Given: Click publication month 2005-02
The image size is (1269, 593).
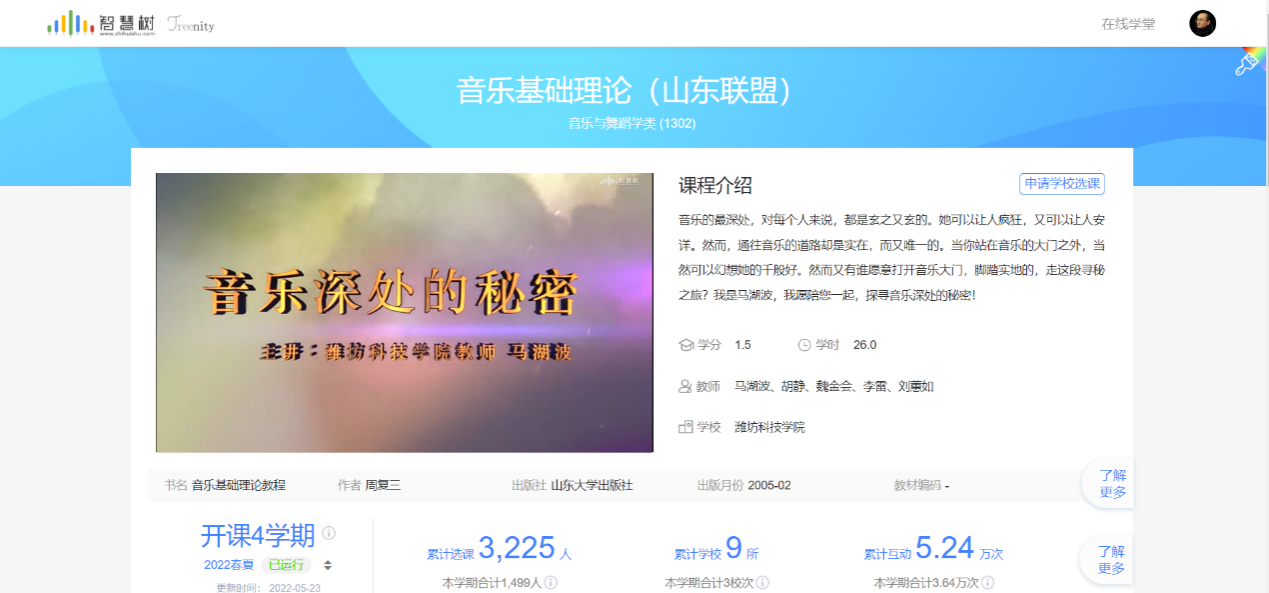Looking at the screenshot, I should [769, 485].
